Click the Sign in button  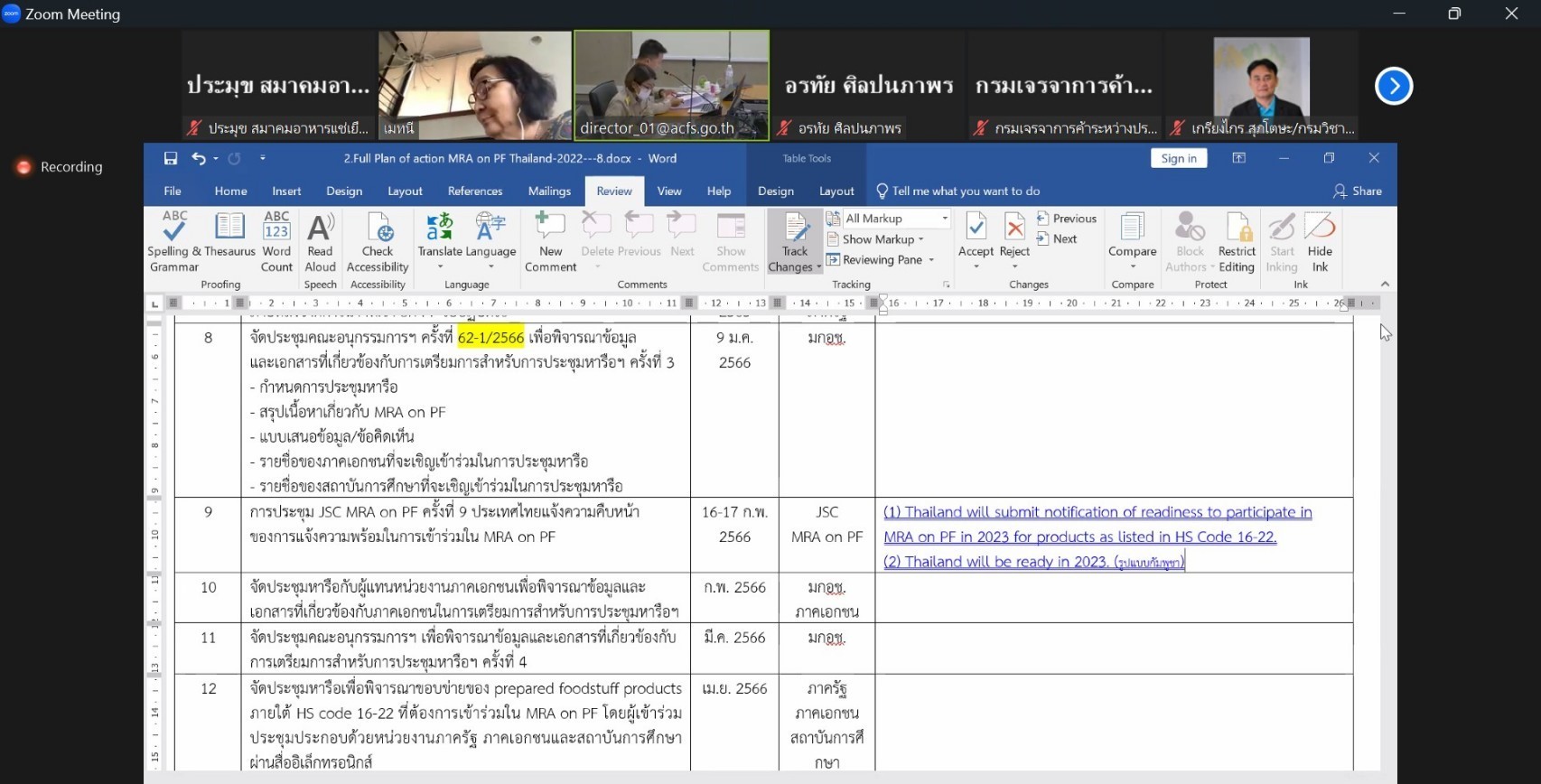1178,158
